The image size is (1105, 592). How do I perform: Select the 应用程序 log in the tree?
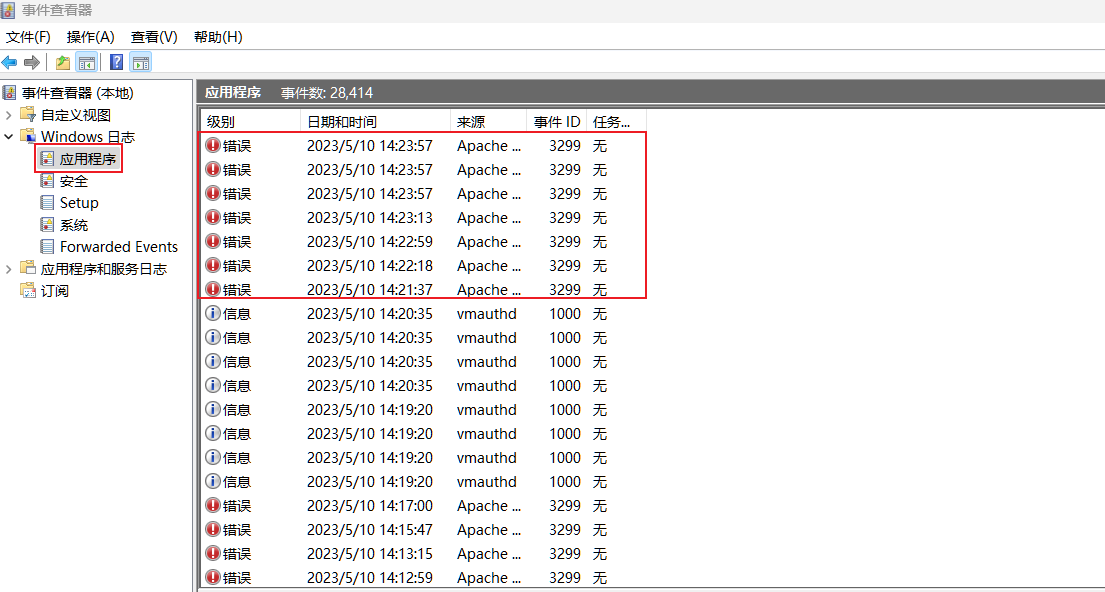87,159
